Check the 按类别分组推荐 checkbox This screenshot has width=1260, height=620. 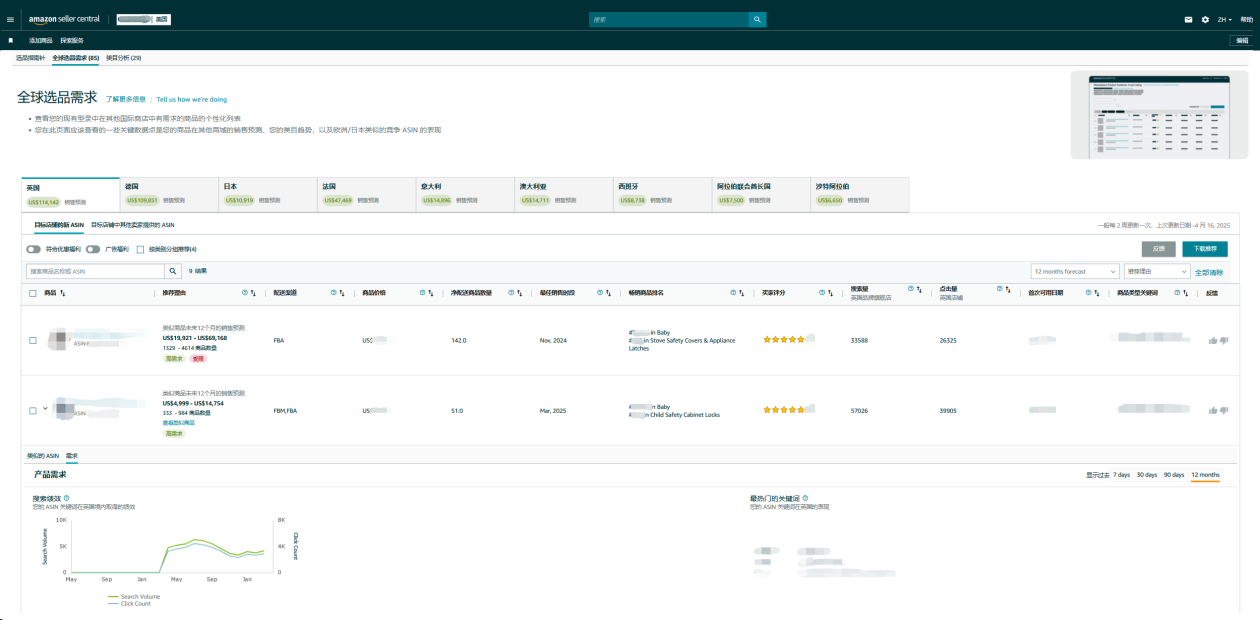(141, 249)
